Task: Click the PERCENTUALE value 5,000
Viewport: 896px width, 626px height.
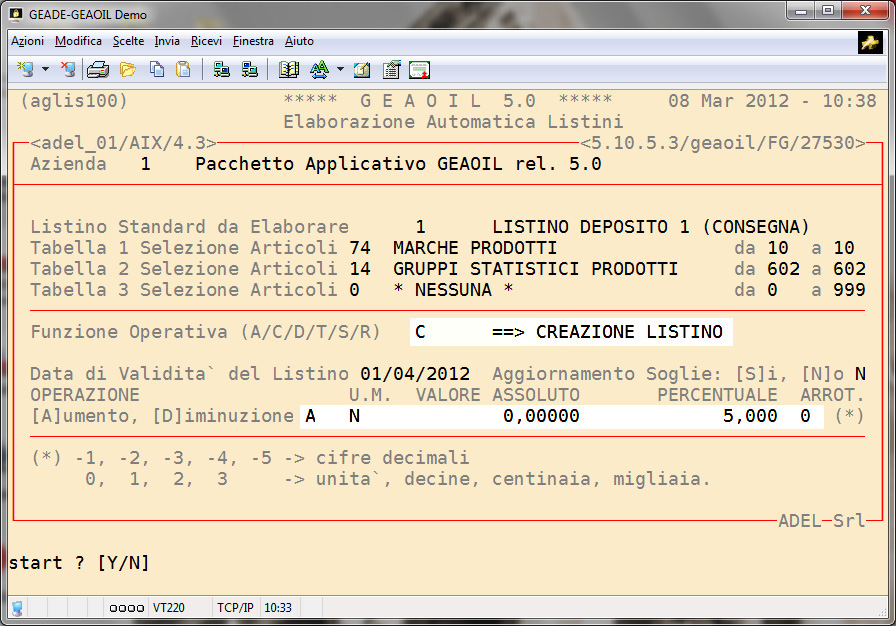Action: 749,416
